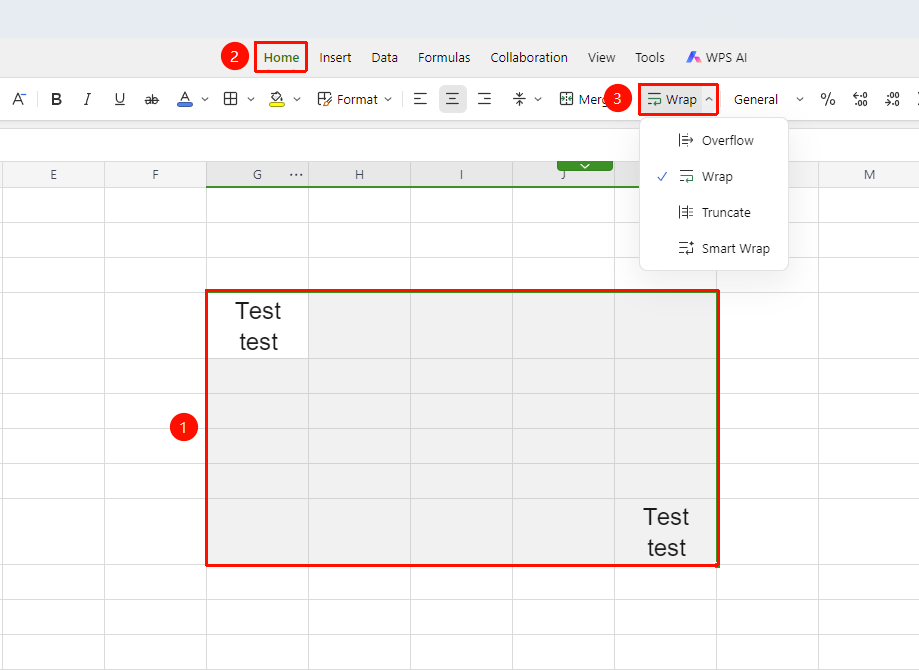Open the borders dropdown arrow
This screenshot has width=919, height=670.
click(x=251, y=100)
